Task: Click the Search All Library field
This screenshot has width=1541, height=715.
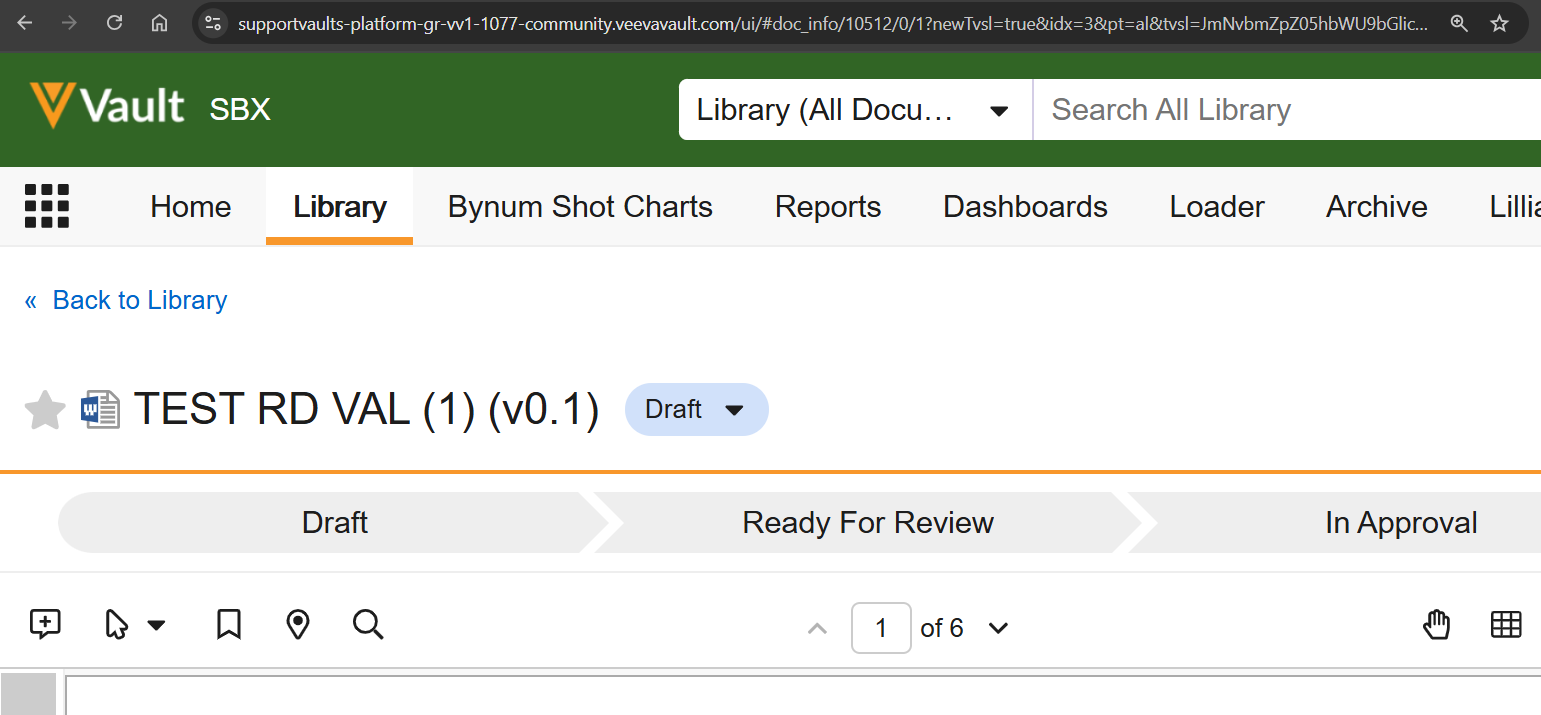Action: pyautogui.click(x=1280, y=110)
